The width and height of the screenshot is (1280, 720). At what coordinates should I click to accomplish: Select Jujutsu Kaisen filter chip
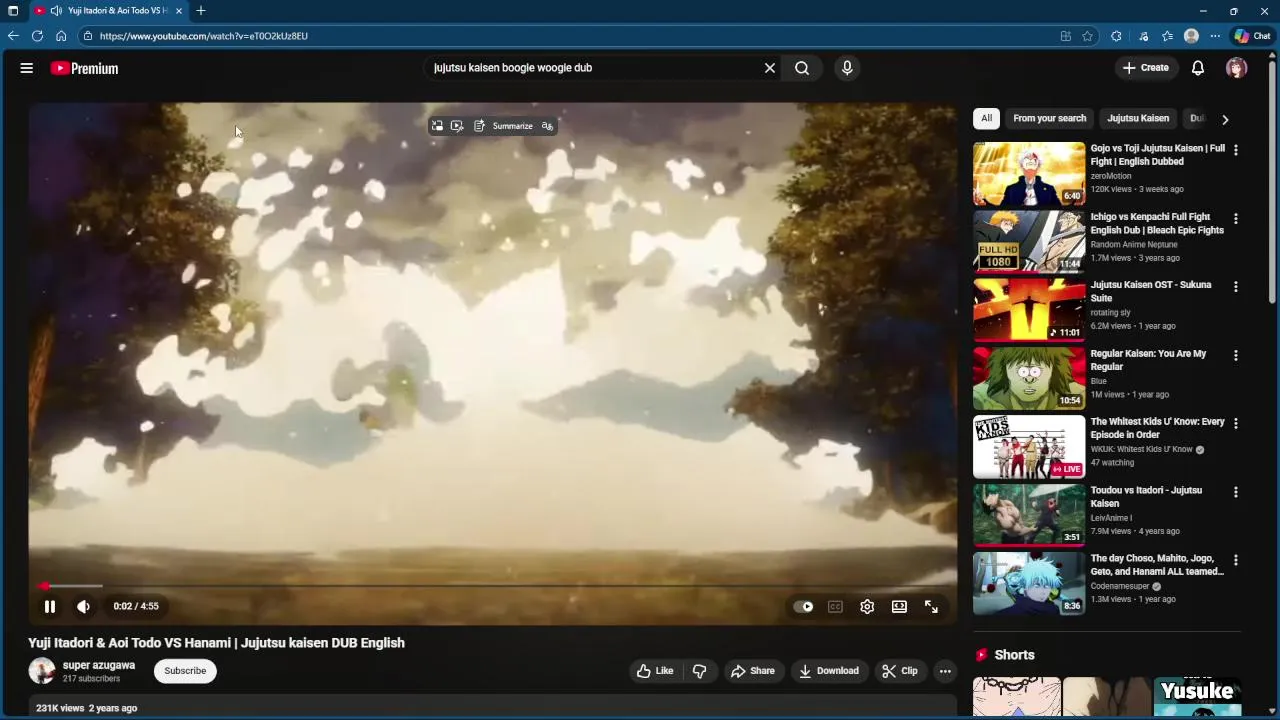coord(1138,118)
